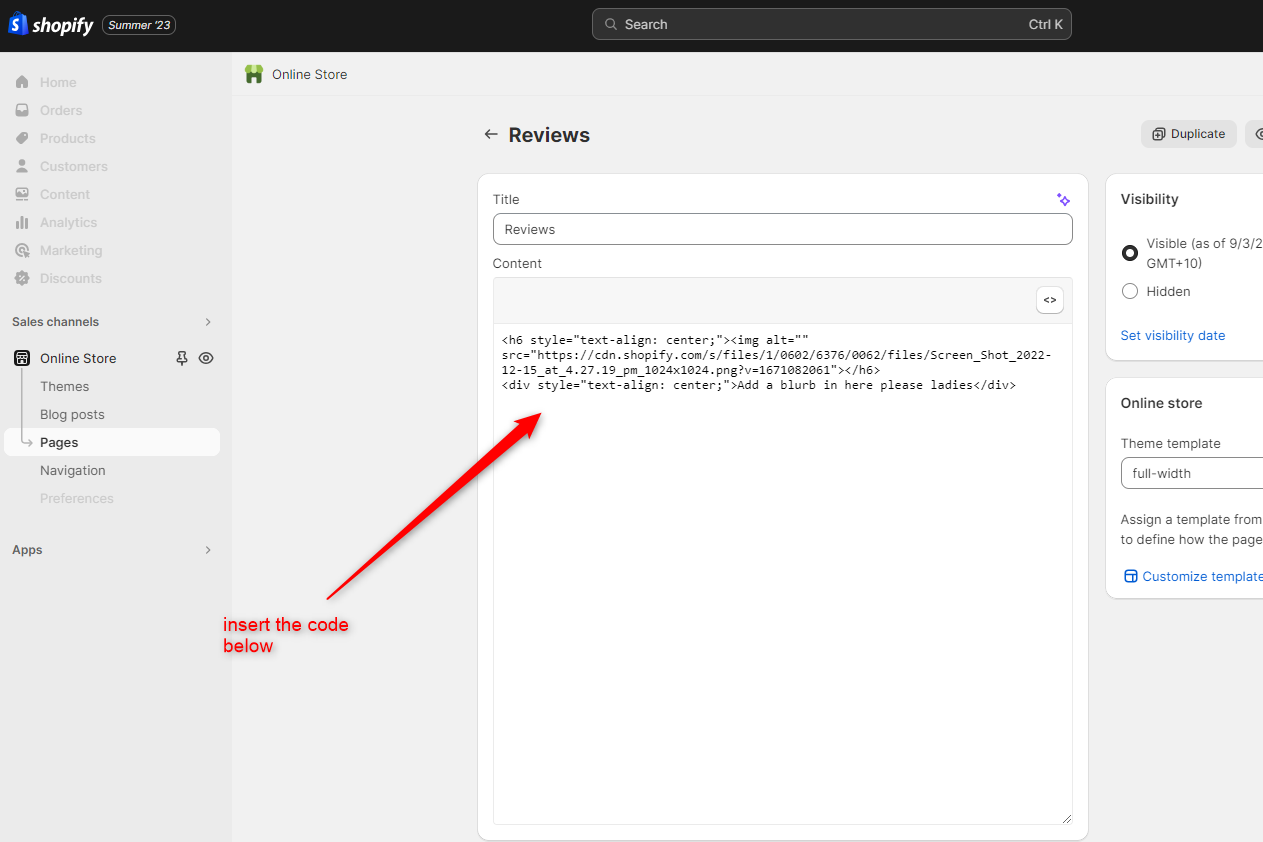Click the Home house icon
This screenshot has height=842, width=1263.
[22, 82]
